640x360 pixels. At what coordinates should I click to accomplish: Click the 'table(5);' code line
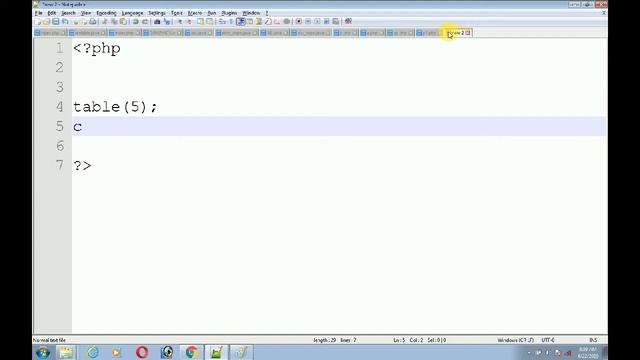pyautogui.click(x=115, y=107)
